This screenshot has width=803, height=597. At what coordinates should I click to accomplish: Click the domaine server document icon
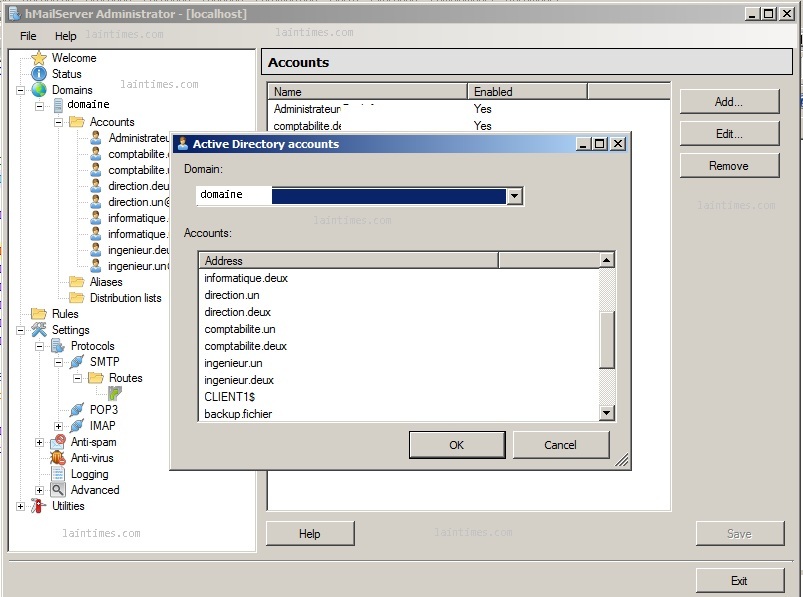click(x=58, y=105)
